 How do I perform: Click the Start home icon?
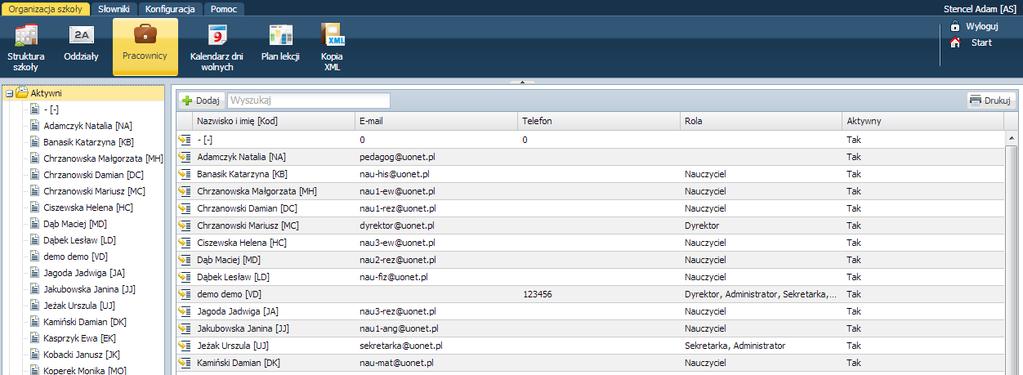point(955,43)
